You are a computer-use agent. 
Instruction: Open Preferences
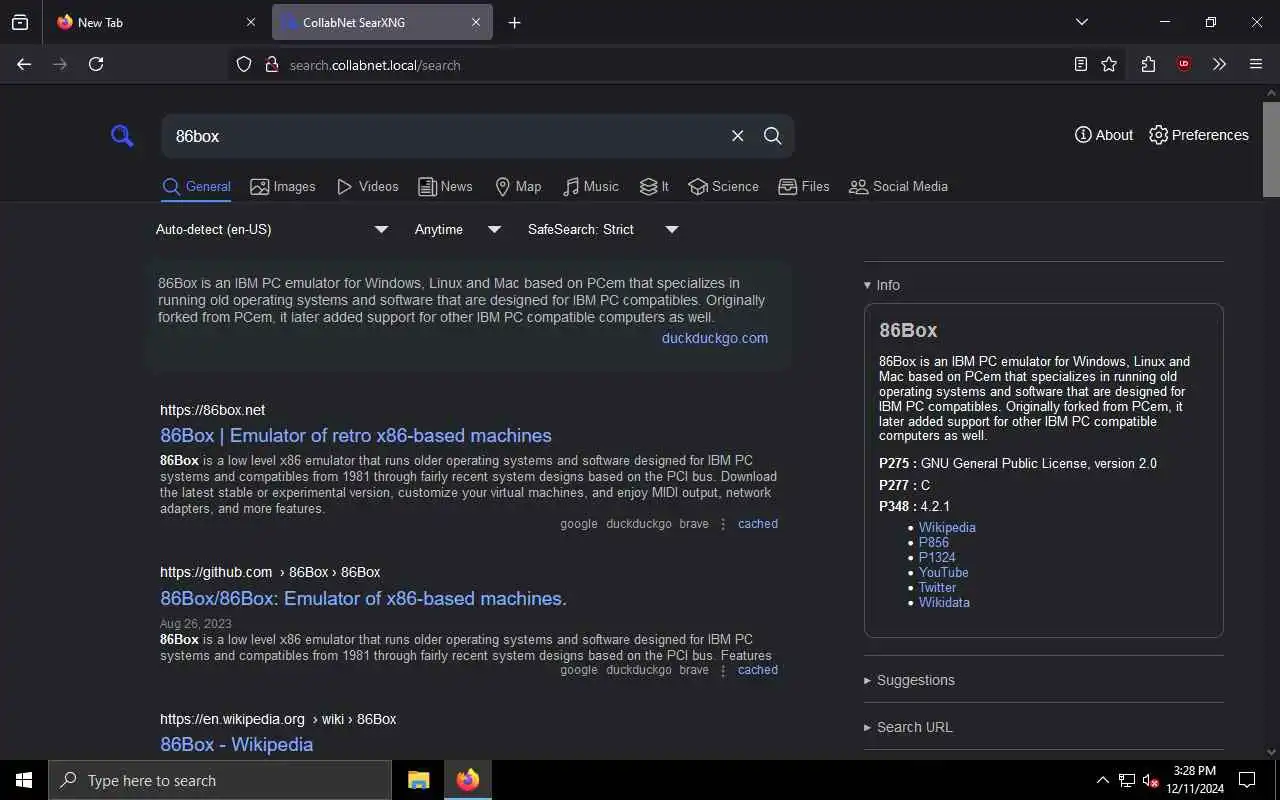pyautogui.click(x=1199, y=135)
